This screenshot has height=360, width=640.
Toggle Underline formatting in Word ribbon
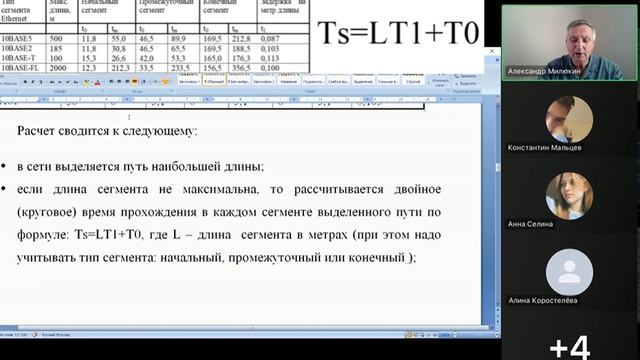coord(41,82)
